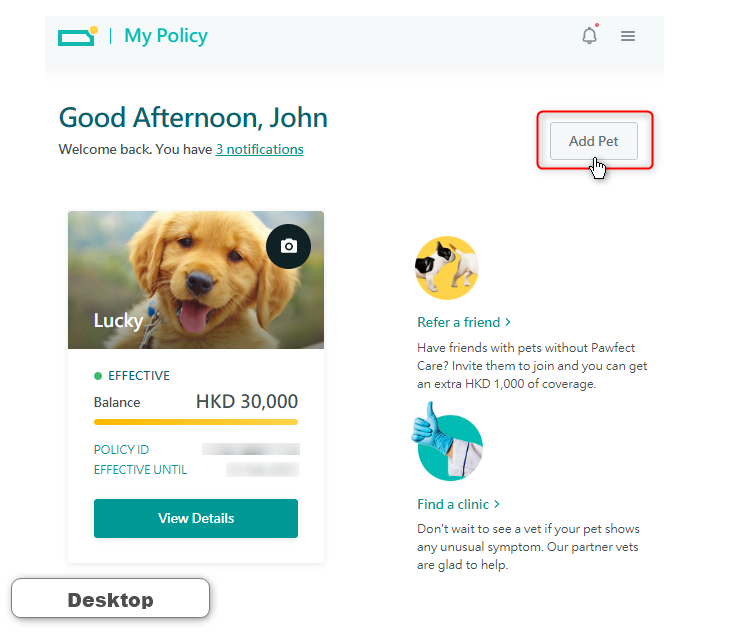
Task: Click the yellow Balance progress bar
Action: (196, 422)
